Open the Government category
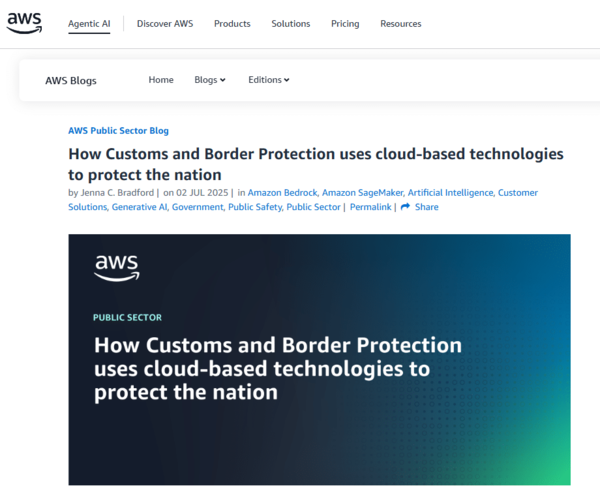 click(197, 207)
